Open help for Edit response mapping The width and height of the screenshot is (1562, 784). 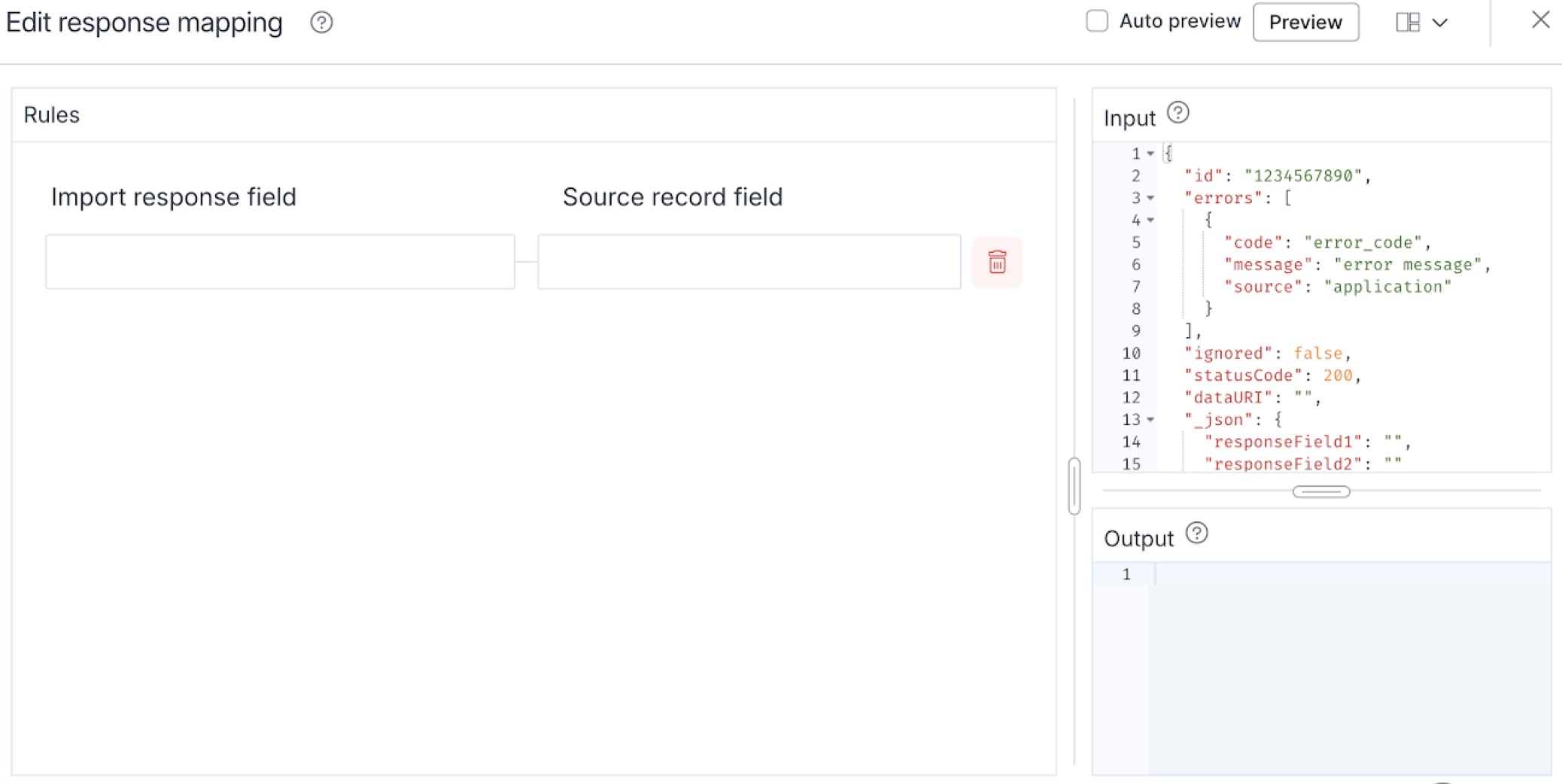(x=321, y=23)
